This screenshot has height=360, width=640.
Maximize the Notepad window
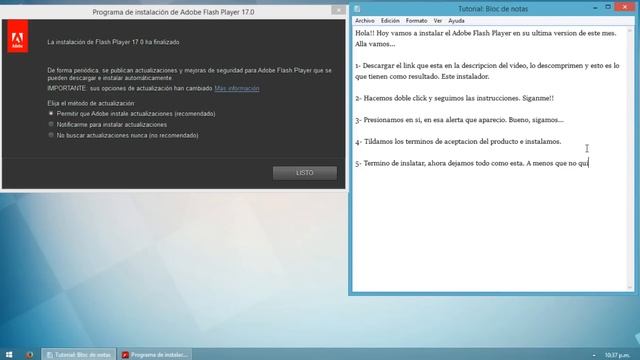point(608,7)
